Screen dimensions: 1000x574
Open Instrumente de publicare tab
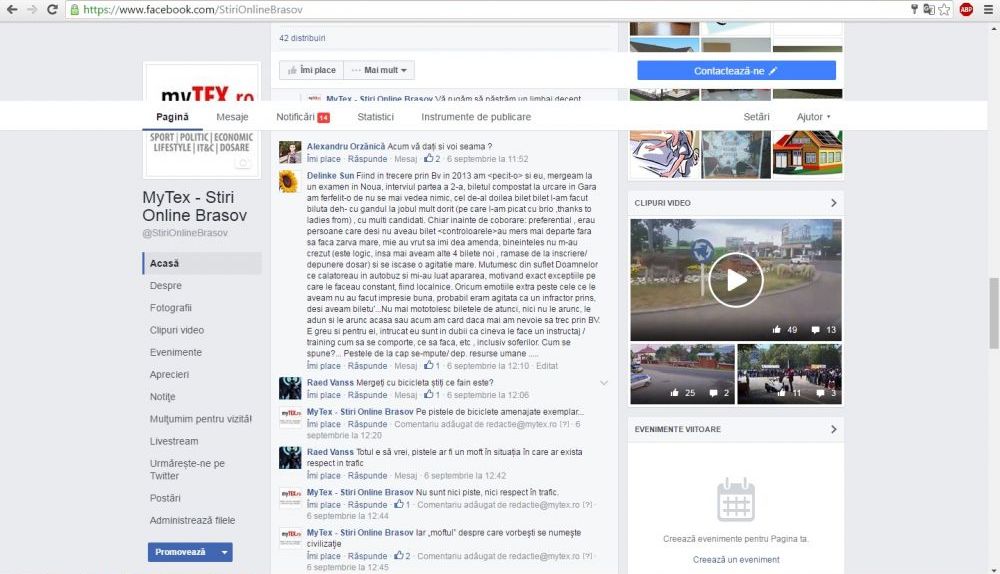coord(476,117)
